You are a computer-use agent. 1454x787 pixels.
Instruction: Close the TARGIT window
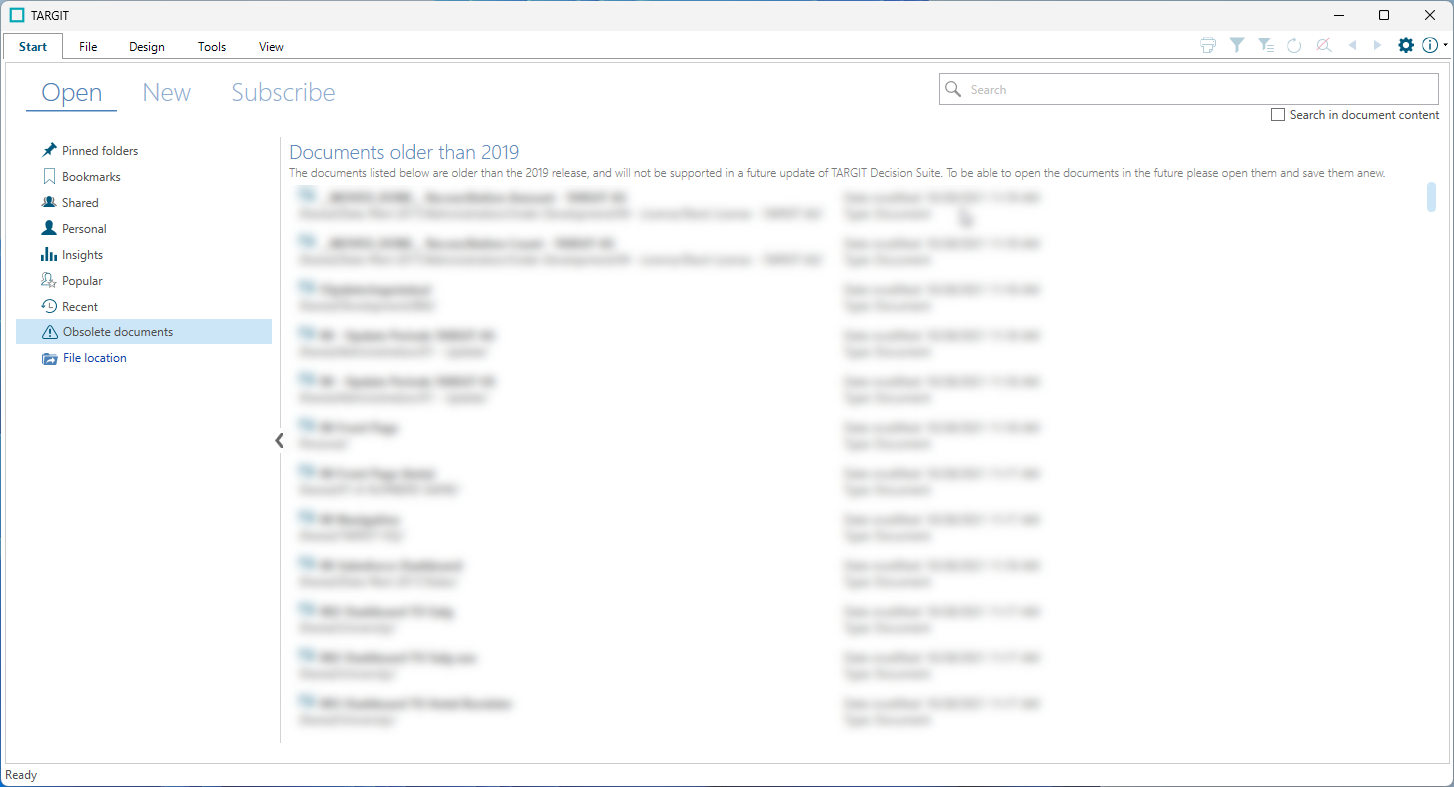click(x=1430, y=15)
